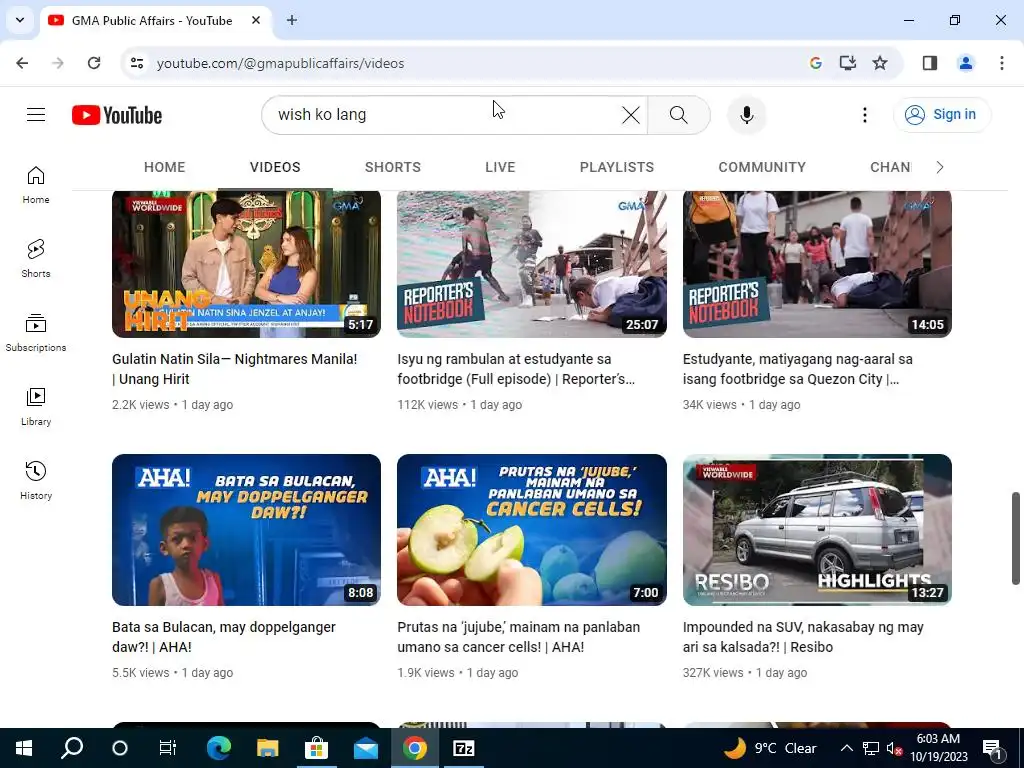Launch Microsoft Edge from the taskbar
Viewport: 1024px width, 768px height.
[219, 748]
